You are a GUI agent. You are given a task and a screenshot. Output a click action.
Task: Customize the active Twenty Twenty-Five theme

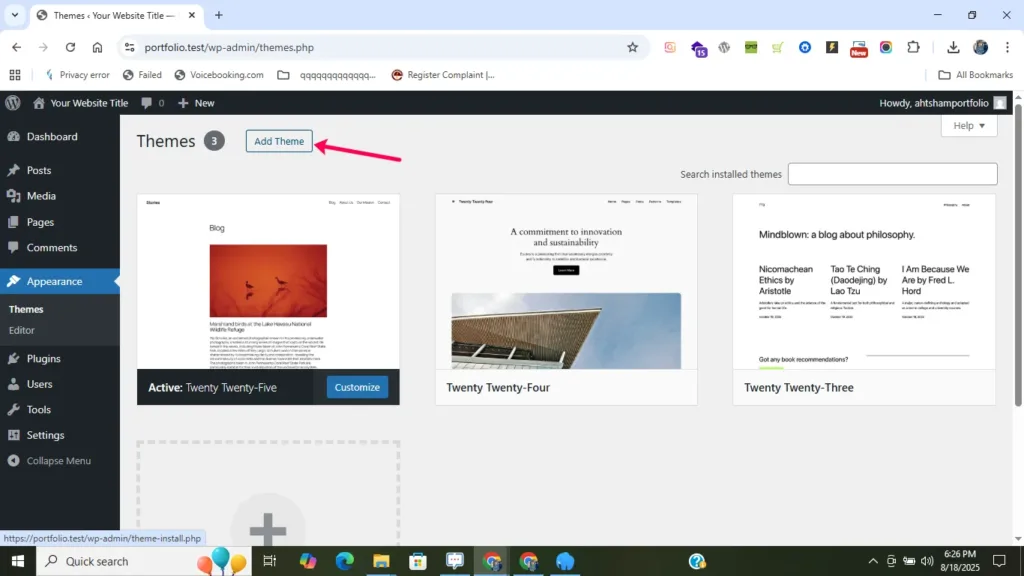point(357,387)
